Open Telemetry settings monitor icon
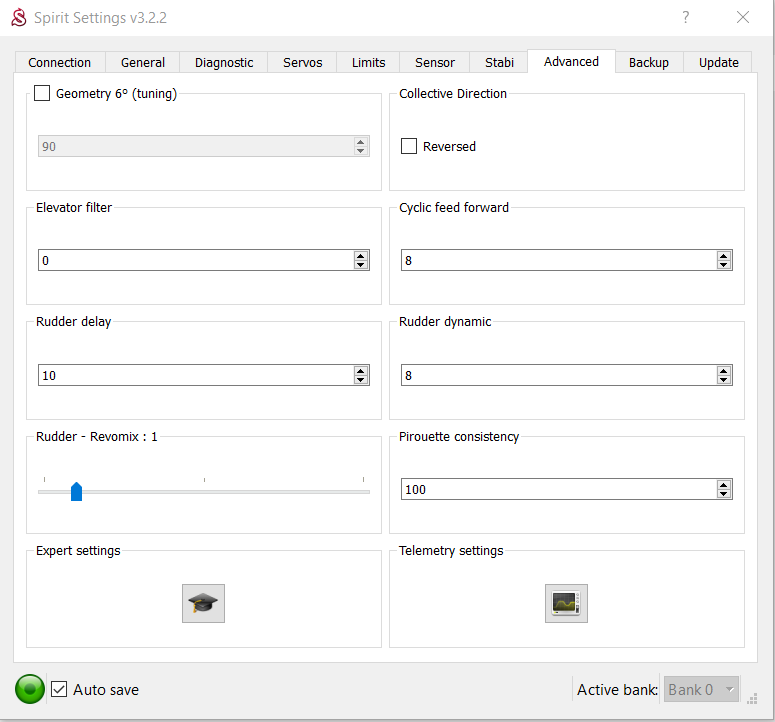Screen dimensions: 775x722 (566, 604)
